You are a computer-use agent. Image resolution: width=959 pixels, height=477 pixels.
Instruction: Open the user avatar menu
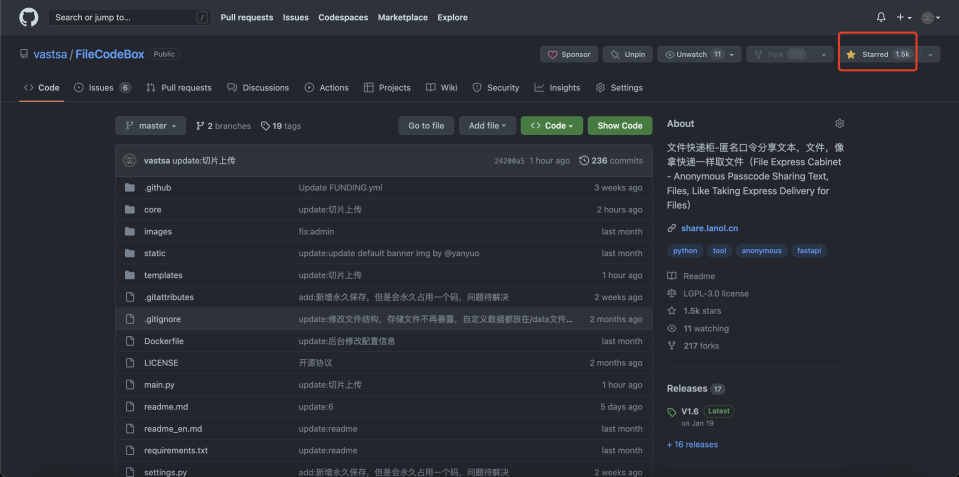[931, 18]
